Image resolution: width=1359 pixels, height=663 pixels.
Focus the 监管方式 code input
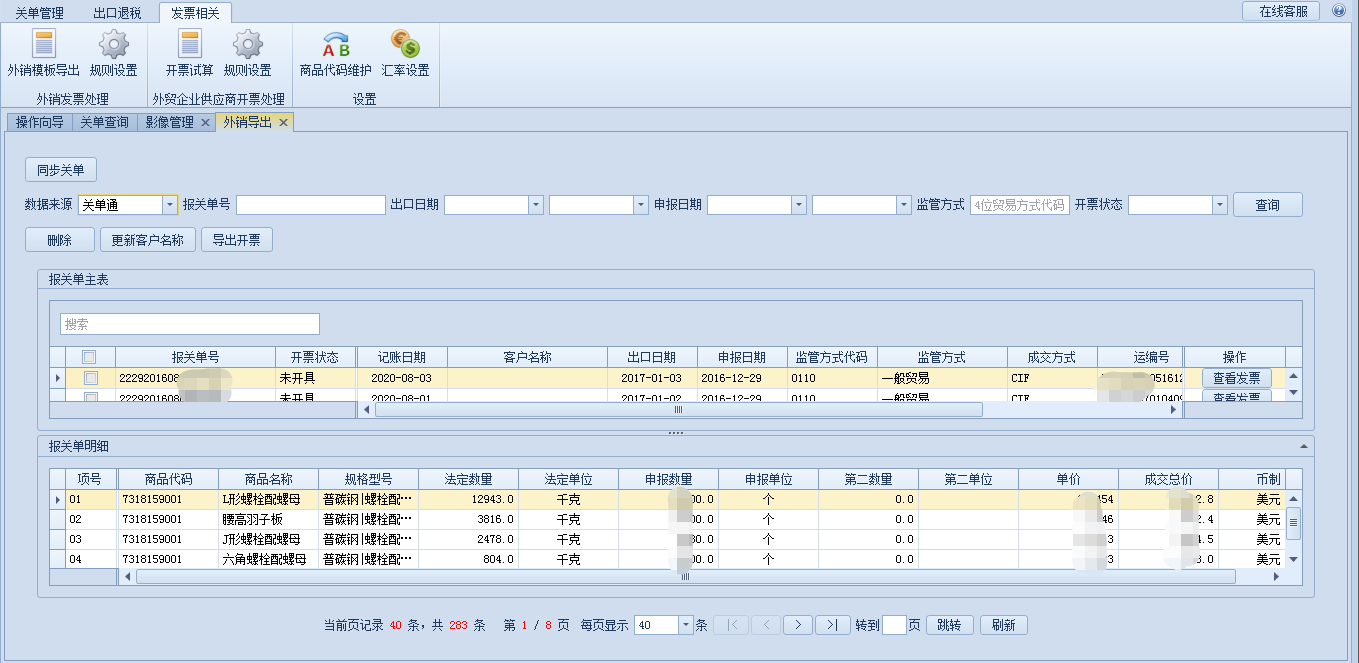1020,205
